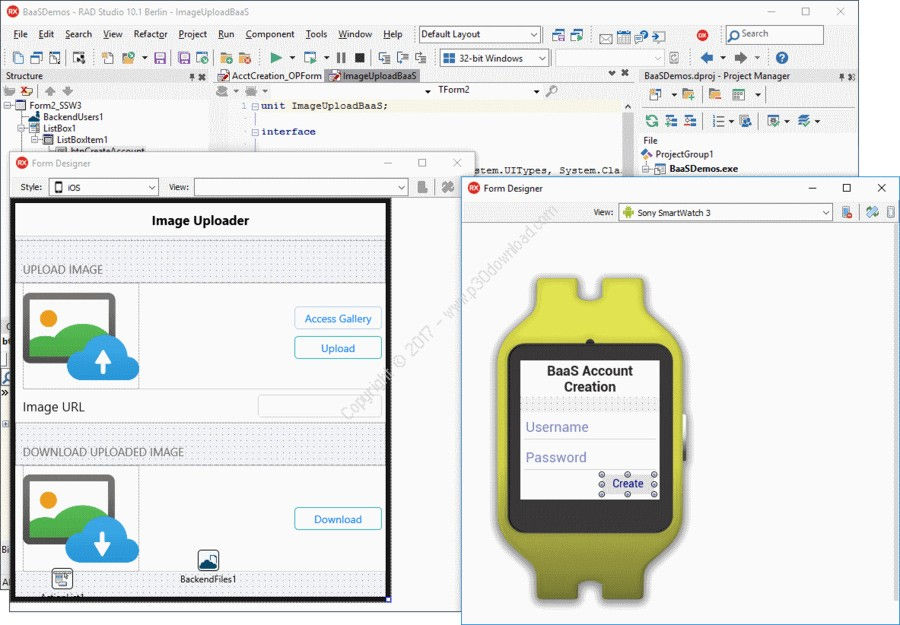Viewport: 900px width, 625px height.
Task: Click the Download button
Action: (338, 519)
